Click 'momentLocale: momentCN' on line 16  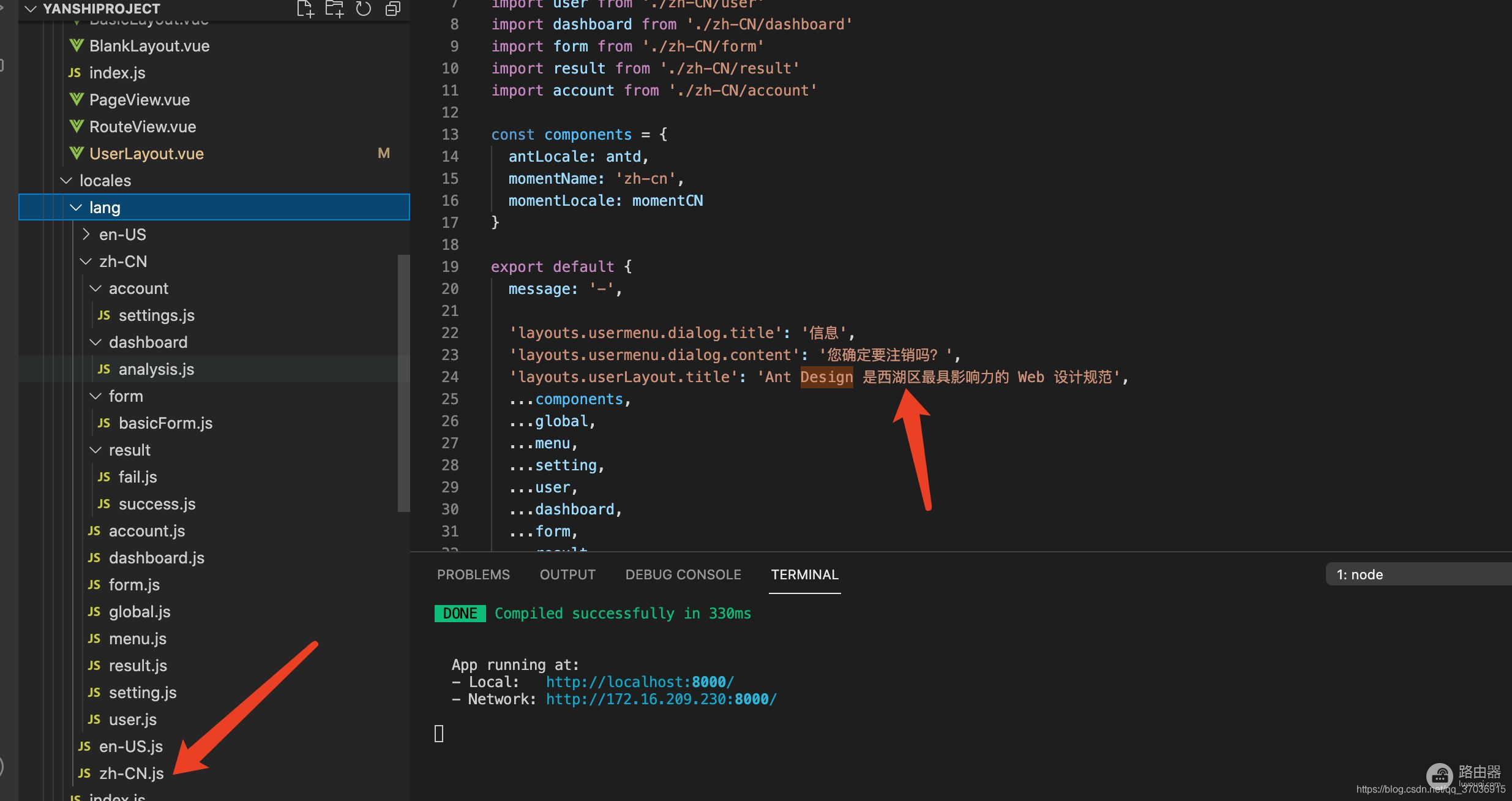[605, 200]
